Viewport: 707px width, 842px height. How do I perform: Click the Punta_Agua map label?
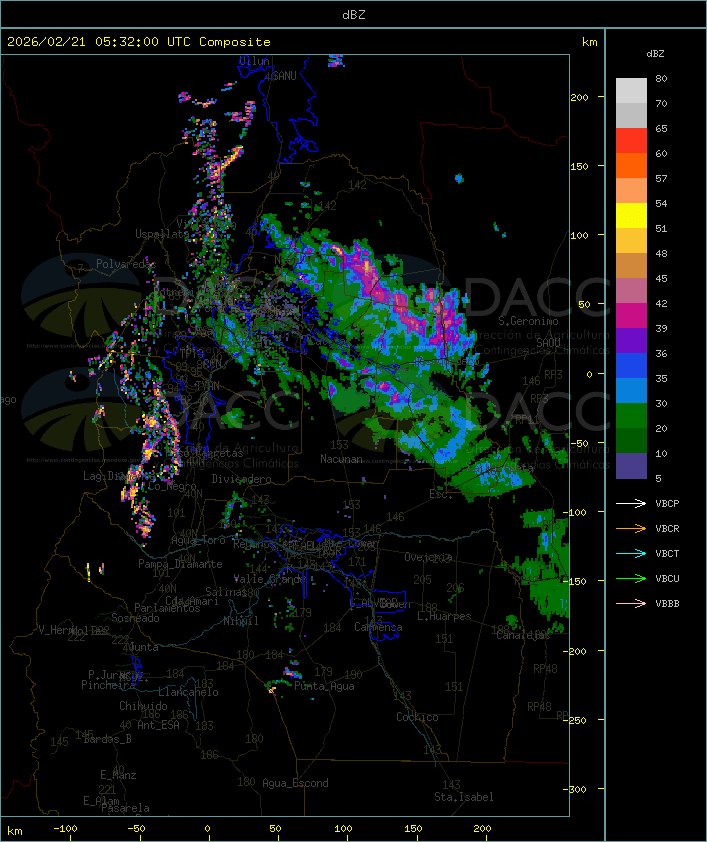click(x=324, y=686)
